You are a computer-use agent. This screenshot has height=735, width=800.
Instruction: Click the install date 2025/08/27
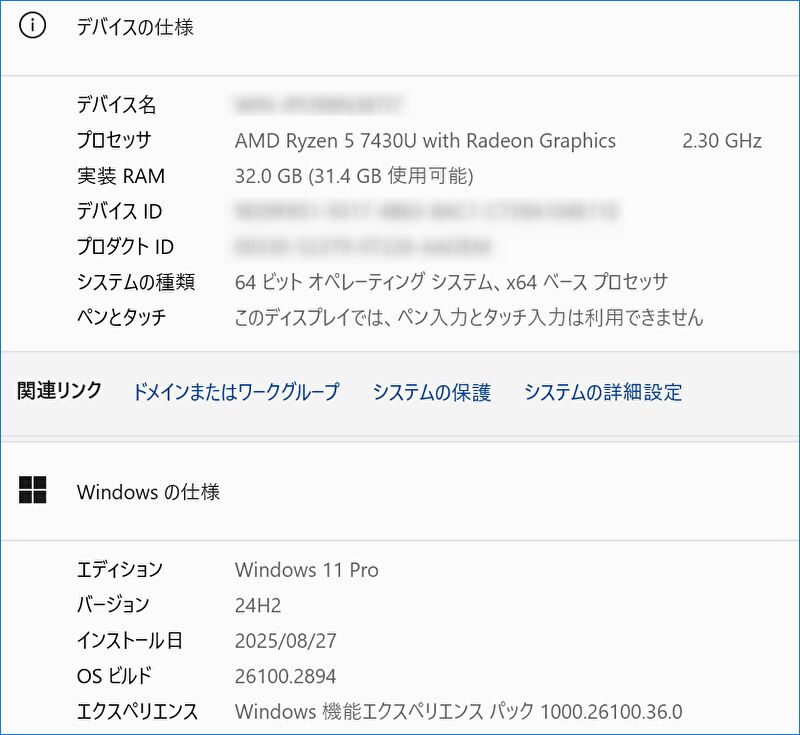point(286,641)
